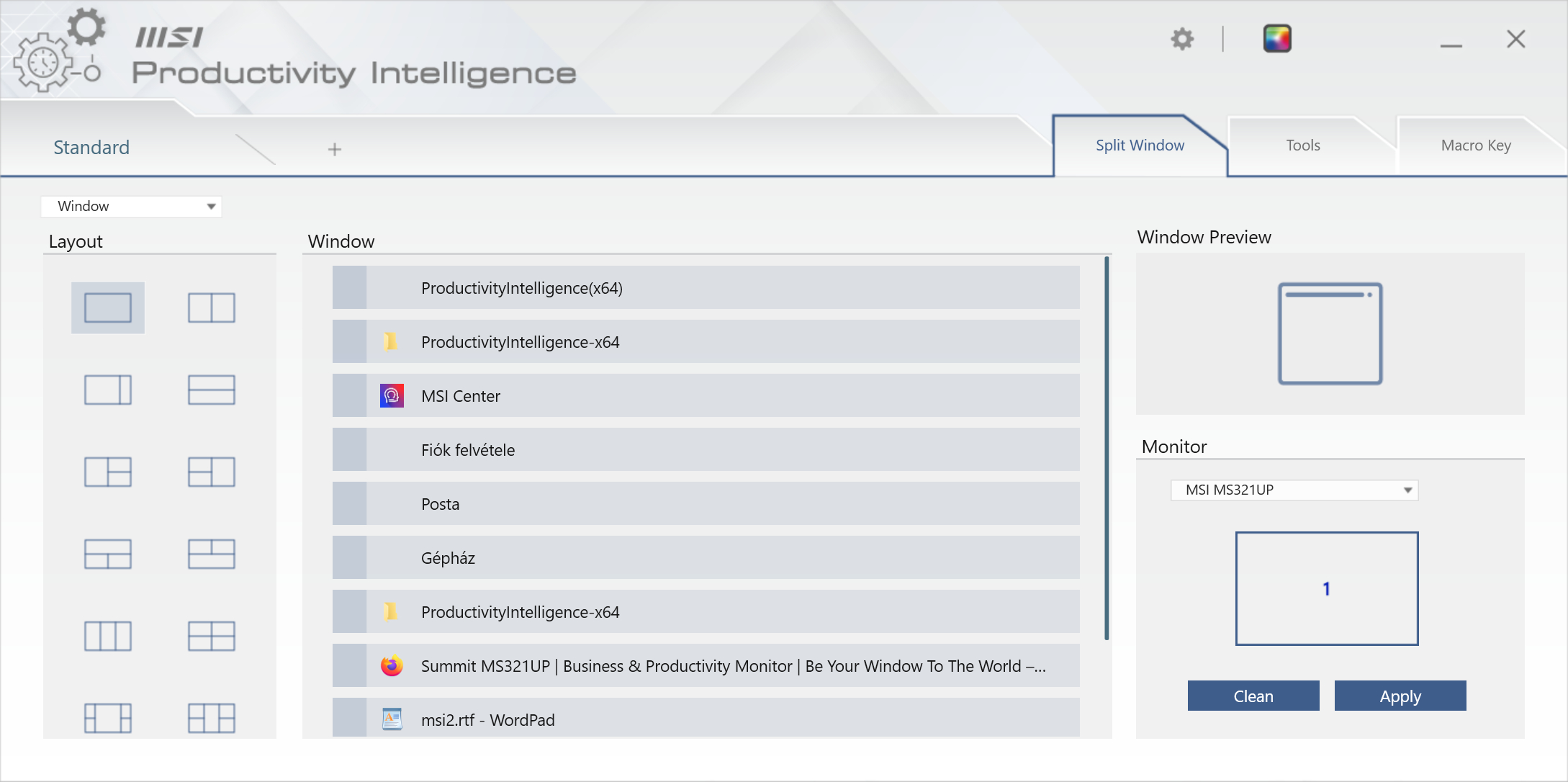Toggle selection box for the second ProductivityIntelligence-x64 row
This screenshot has width=1568, height=782.
(349, 611)
